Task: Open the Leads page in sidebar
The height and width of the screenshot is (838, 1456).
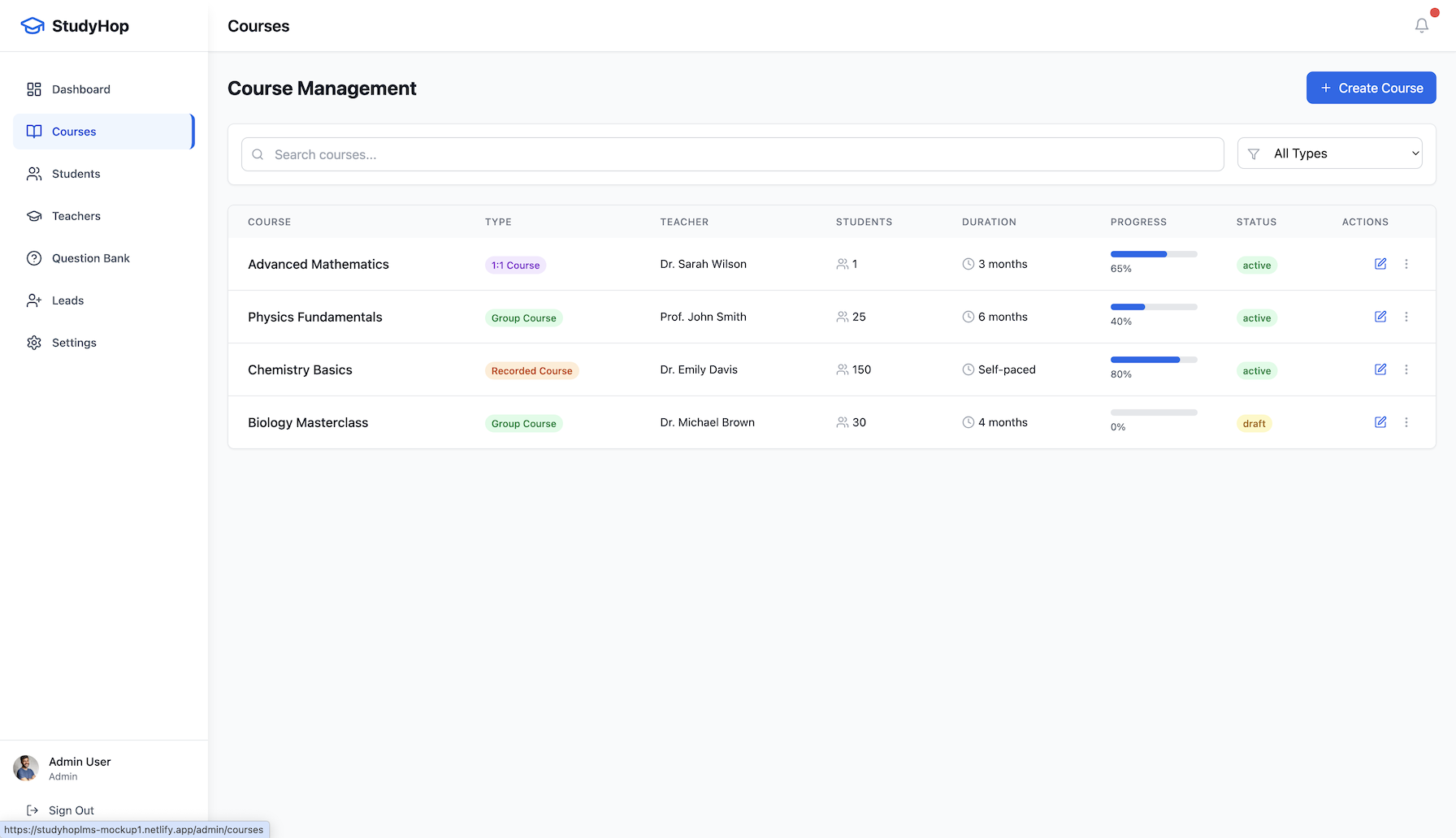Action: click(67, 300)
